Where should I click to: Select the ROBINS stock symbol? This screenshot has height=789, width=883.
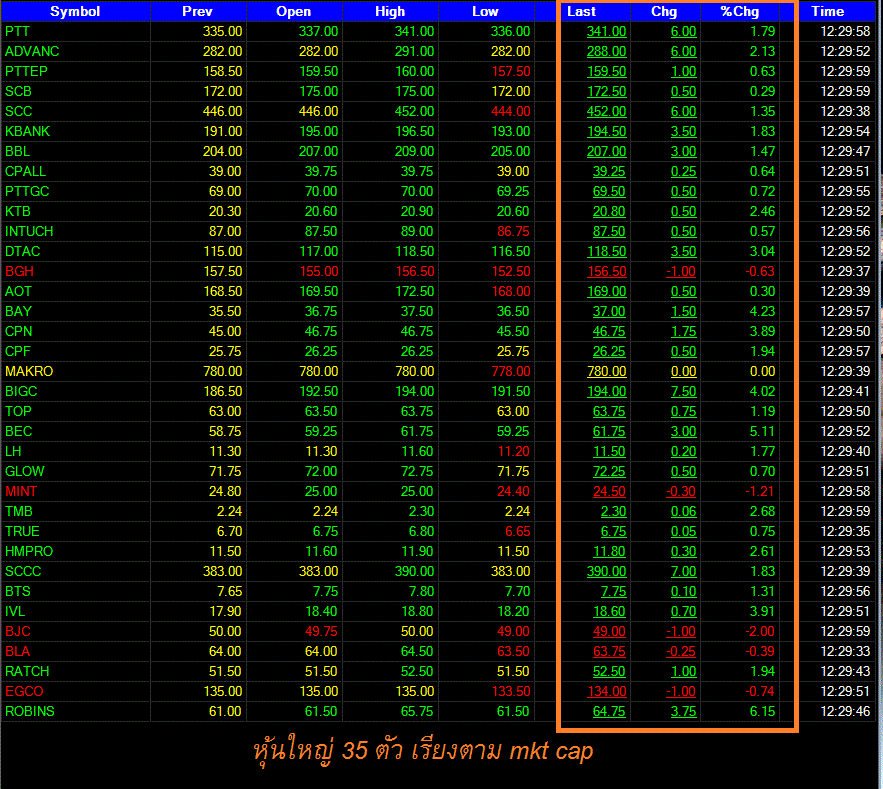click(30, 711)
